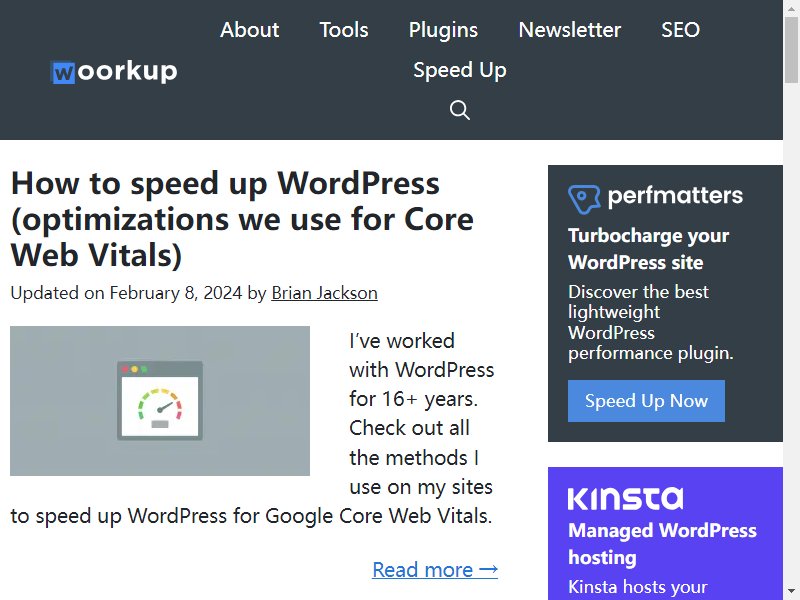Visit author Brian Jackson's link
The height and width of the screenshot is (600, 800).
pyautogui.click(x=324, y=293)
